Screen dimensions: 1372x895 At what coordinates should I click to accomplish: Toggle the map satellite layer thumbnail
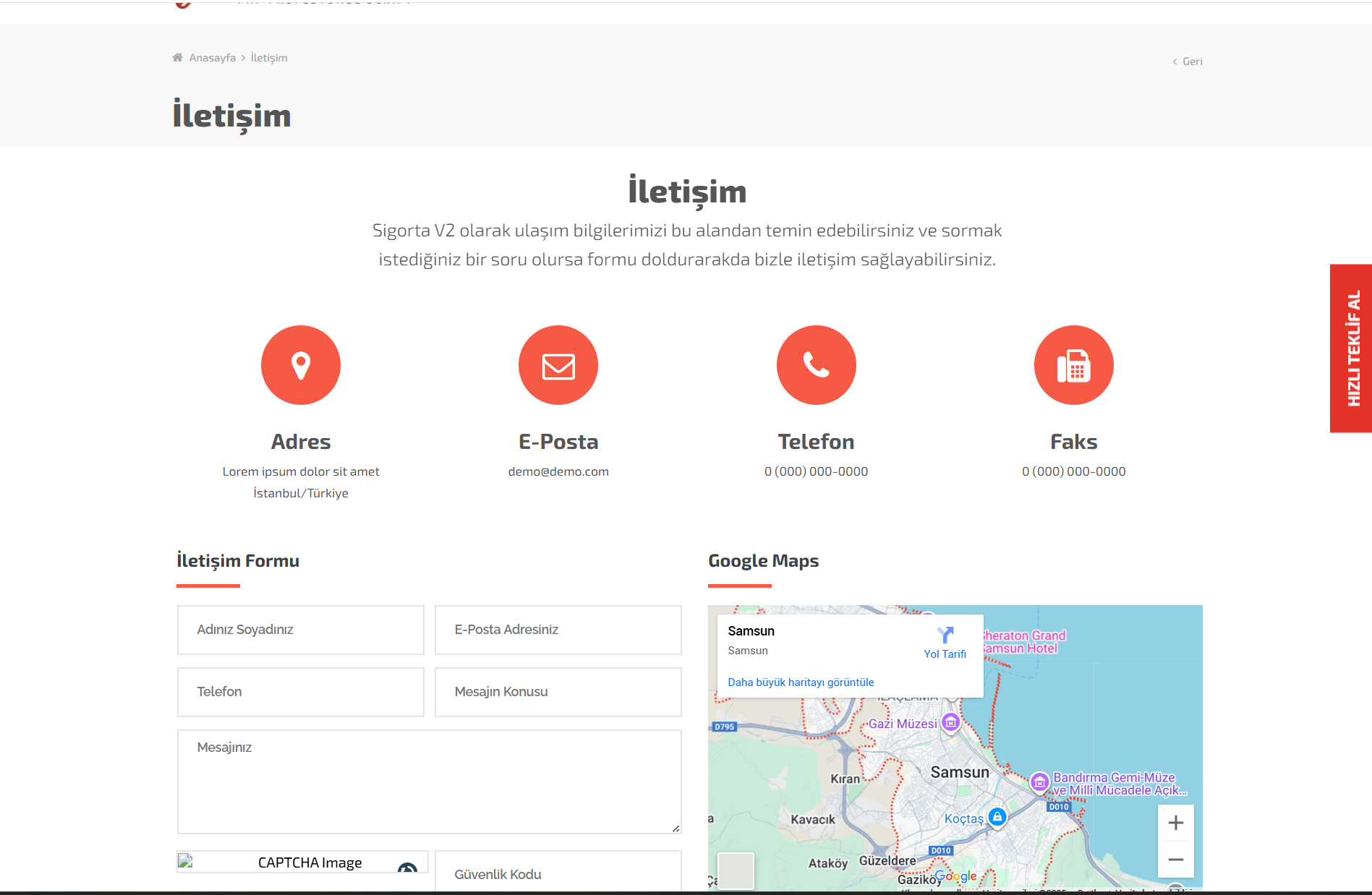point(736,870)
